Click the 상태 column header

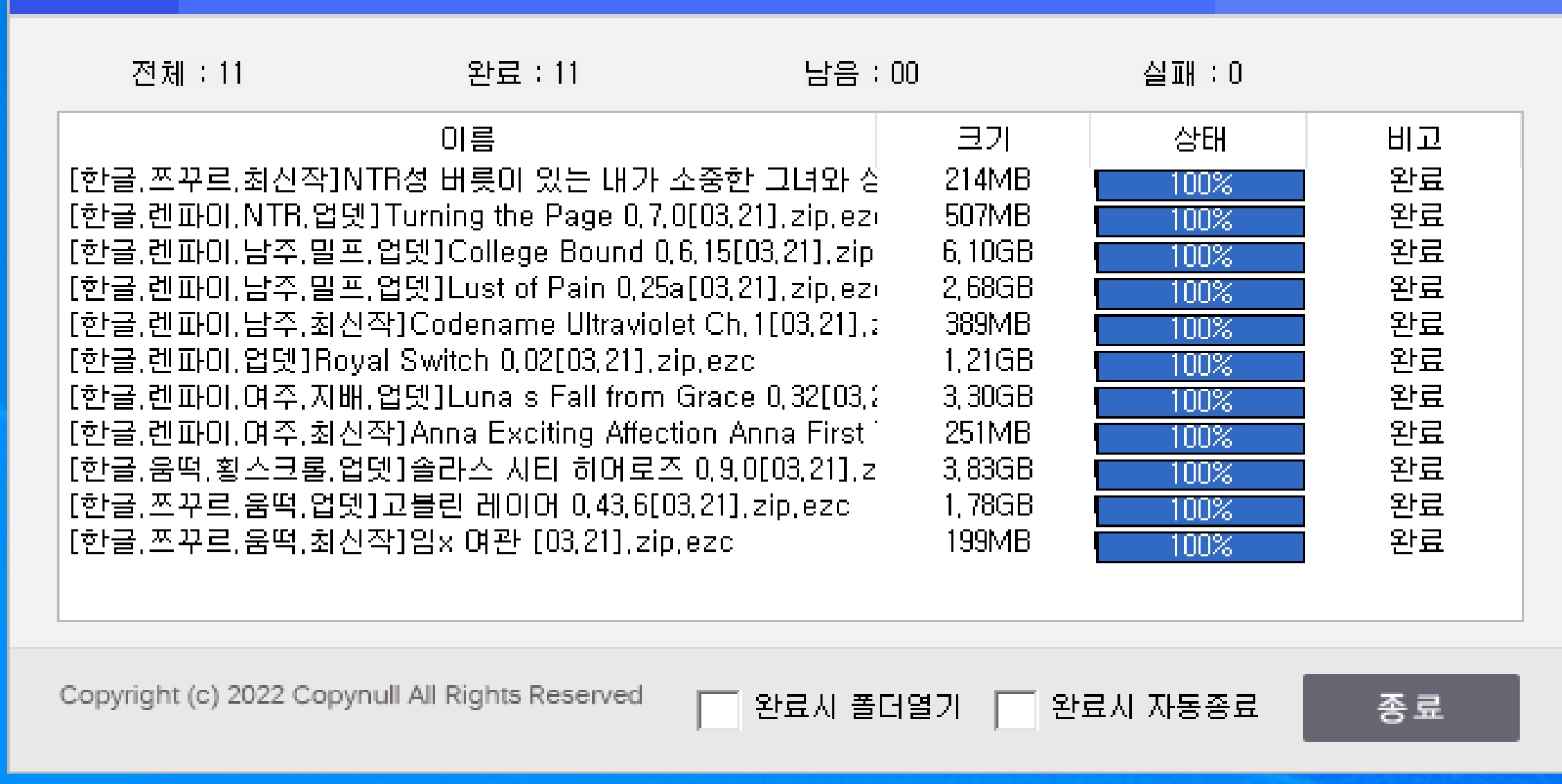1199,139
